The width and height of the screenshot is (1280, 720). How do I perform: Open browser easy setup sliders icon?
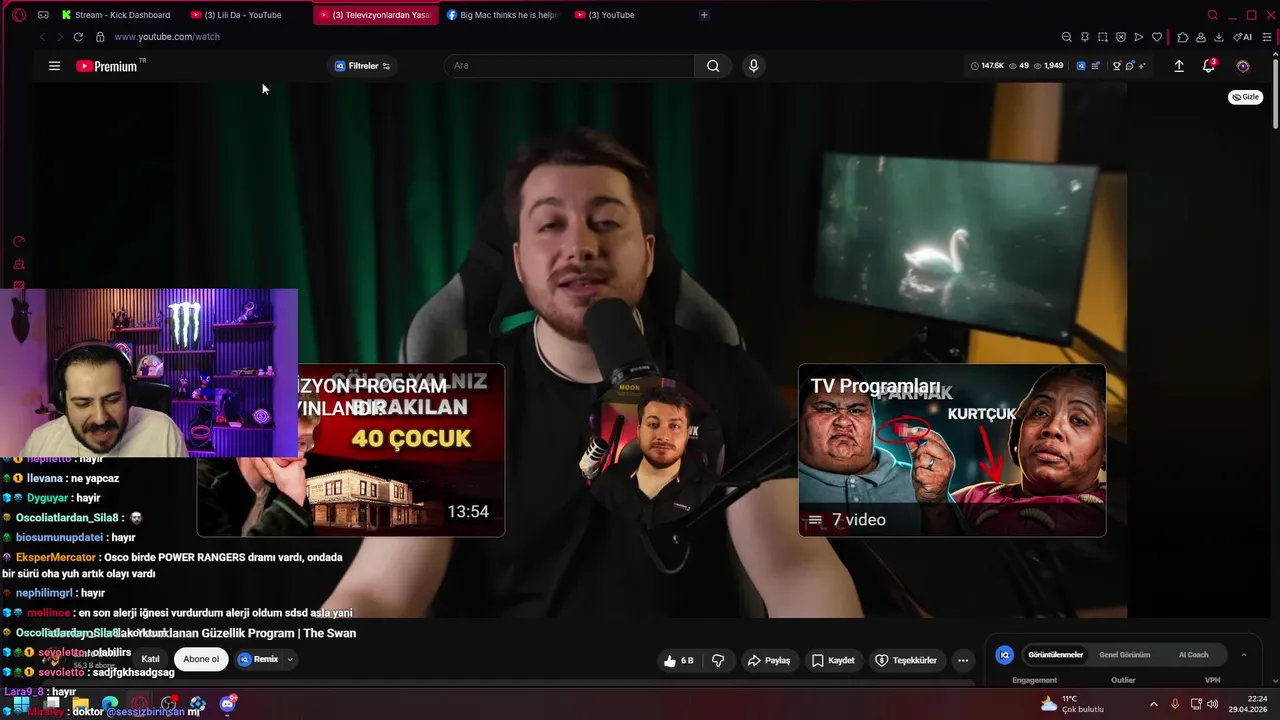pos(1268,37)
